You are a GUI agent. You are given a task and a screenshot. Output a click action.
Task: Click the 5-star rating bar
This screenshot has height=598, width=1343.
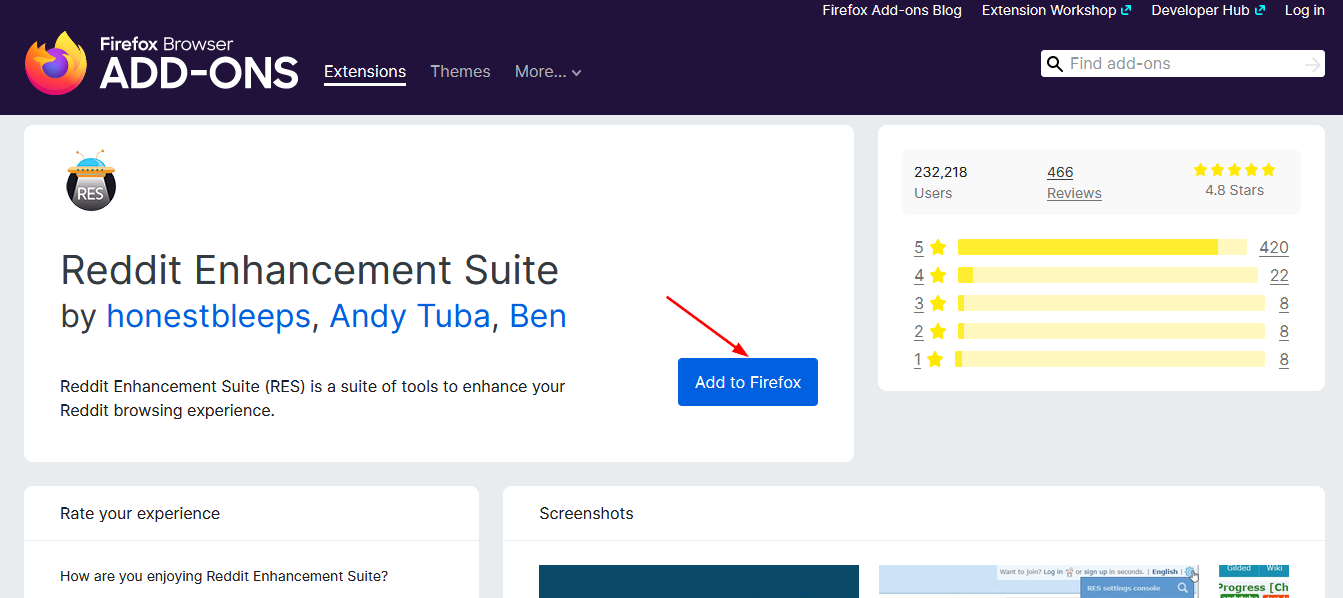click(1102, 247)
